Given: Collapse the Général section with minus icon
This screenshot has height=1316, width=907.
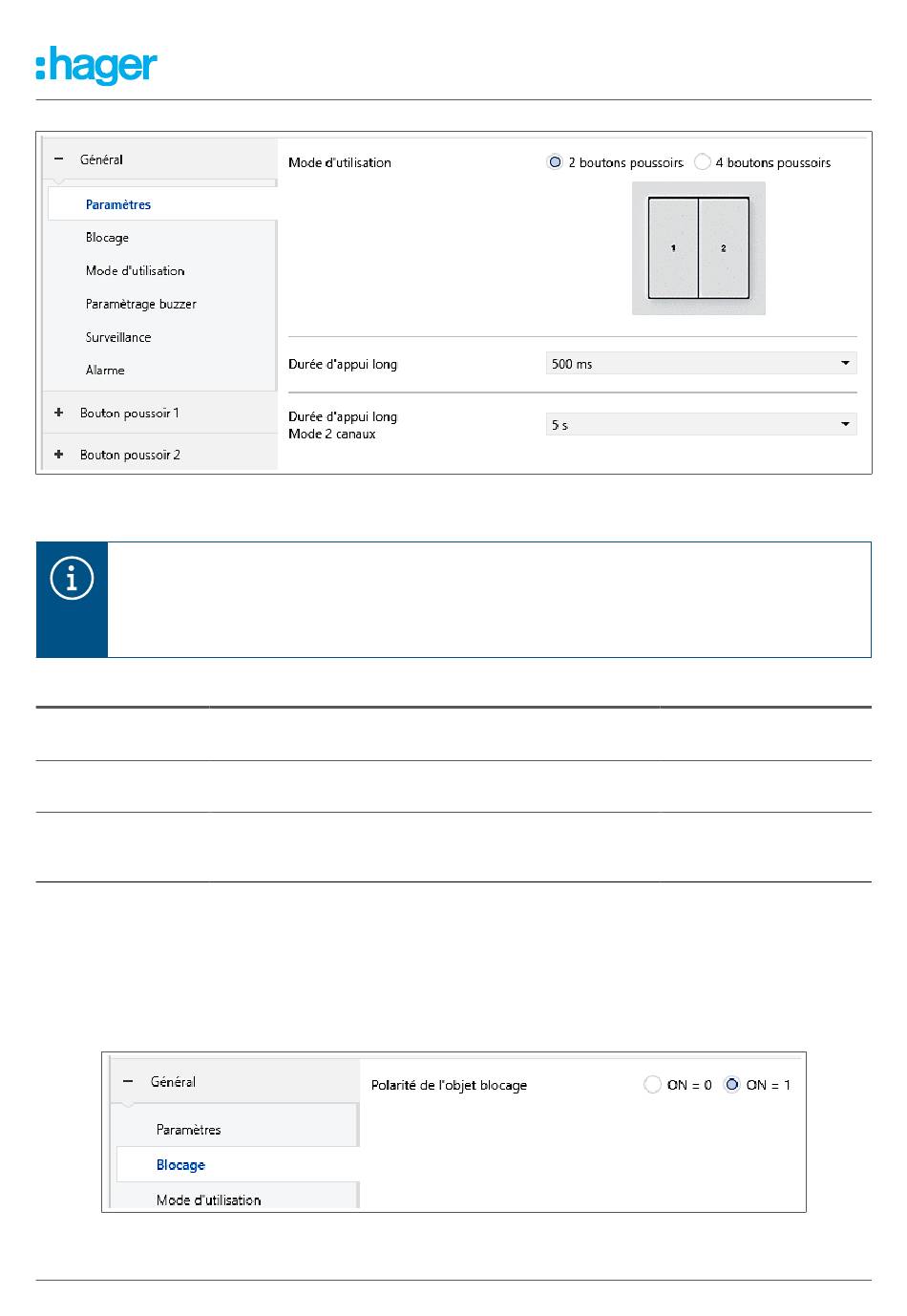Looking at the screenshot, I should 59,159.
